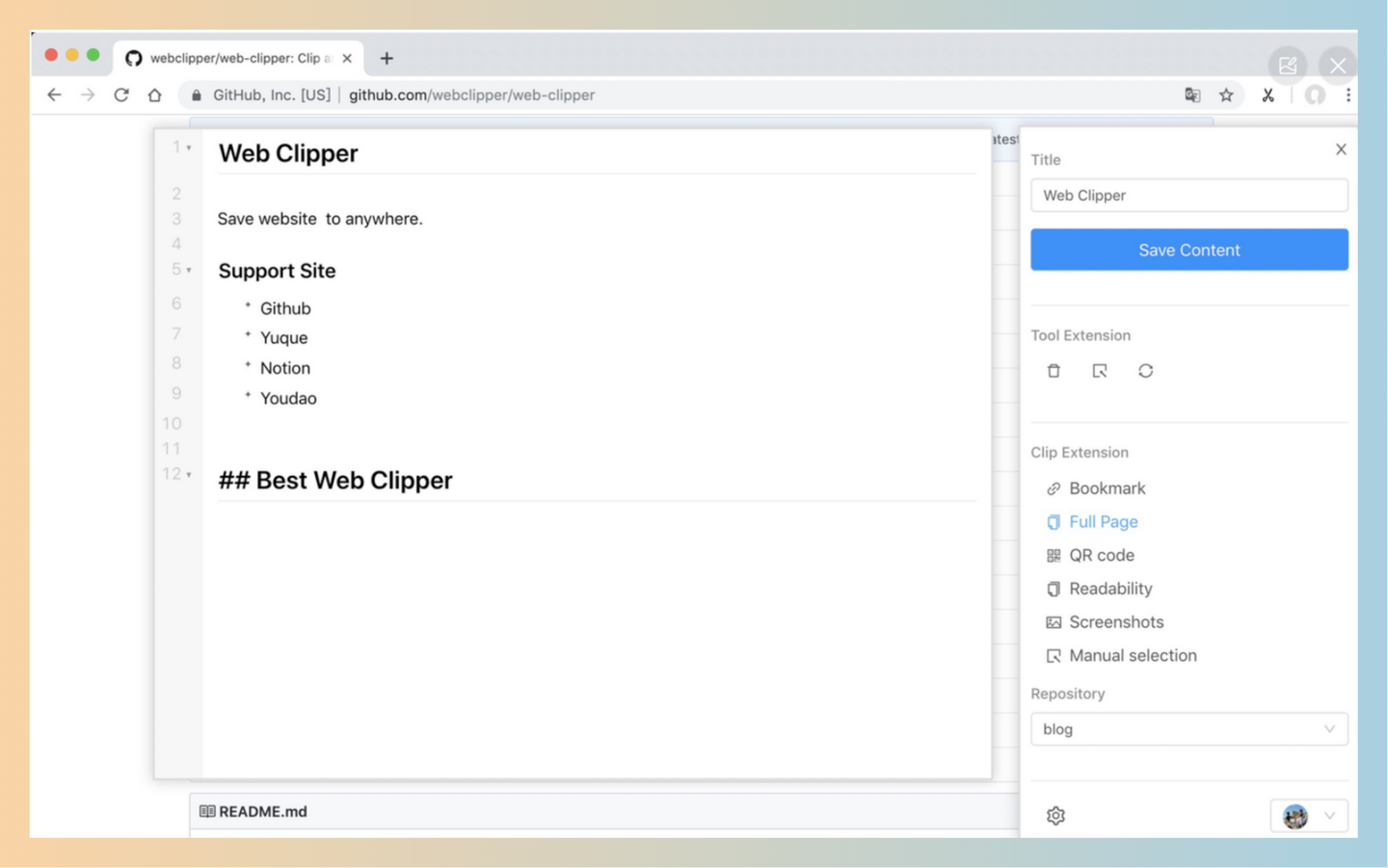Screen dimensions: 1388x868
Task: Reload the current page
Action: coord(121,94)
